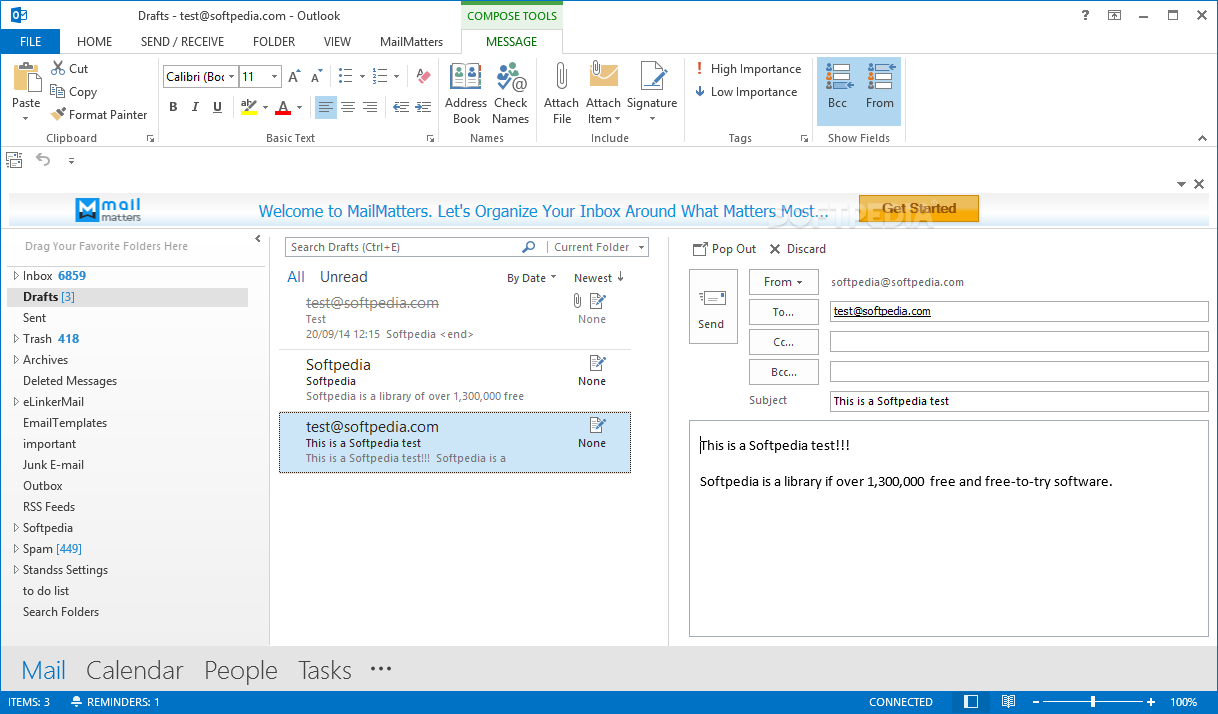
Task: Decrease the paragraph indent
Action: pos(400,107)
